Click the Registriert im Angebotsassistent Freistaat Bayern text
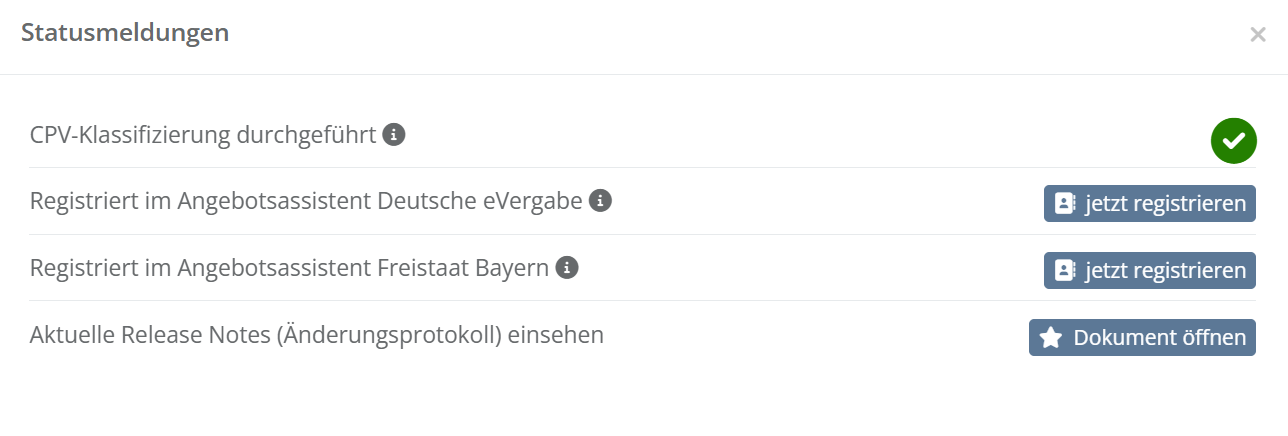1288x436 pixels. pyautogui.click(x=290, y=268)
